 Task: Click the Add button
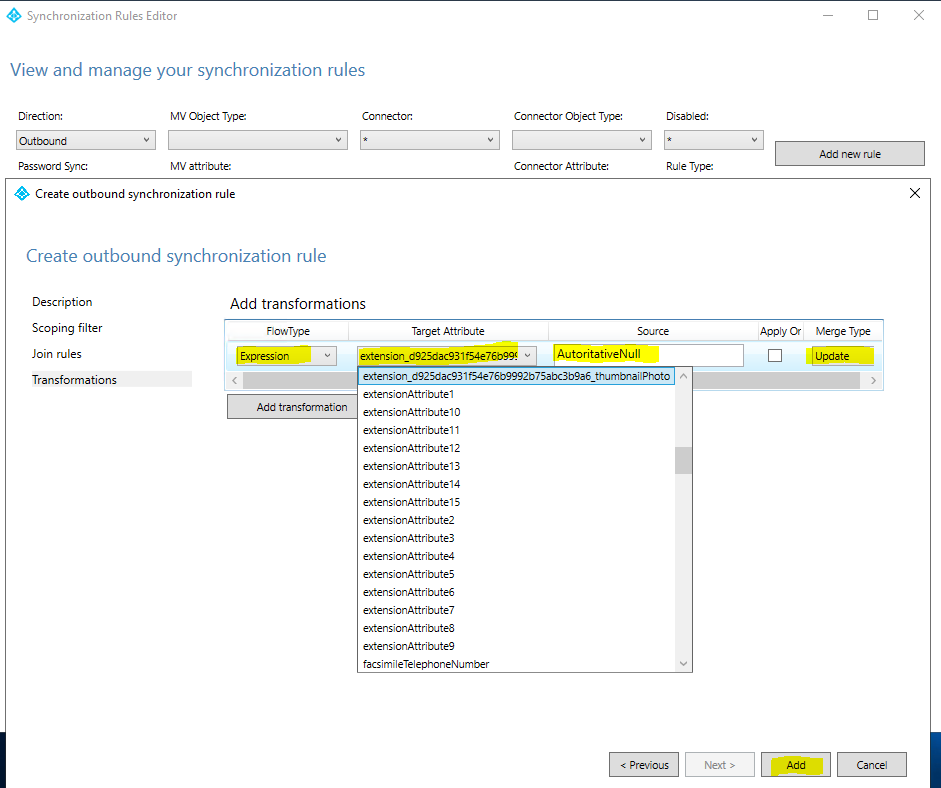point(796,765)
